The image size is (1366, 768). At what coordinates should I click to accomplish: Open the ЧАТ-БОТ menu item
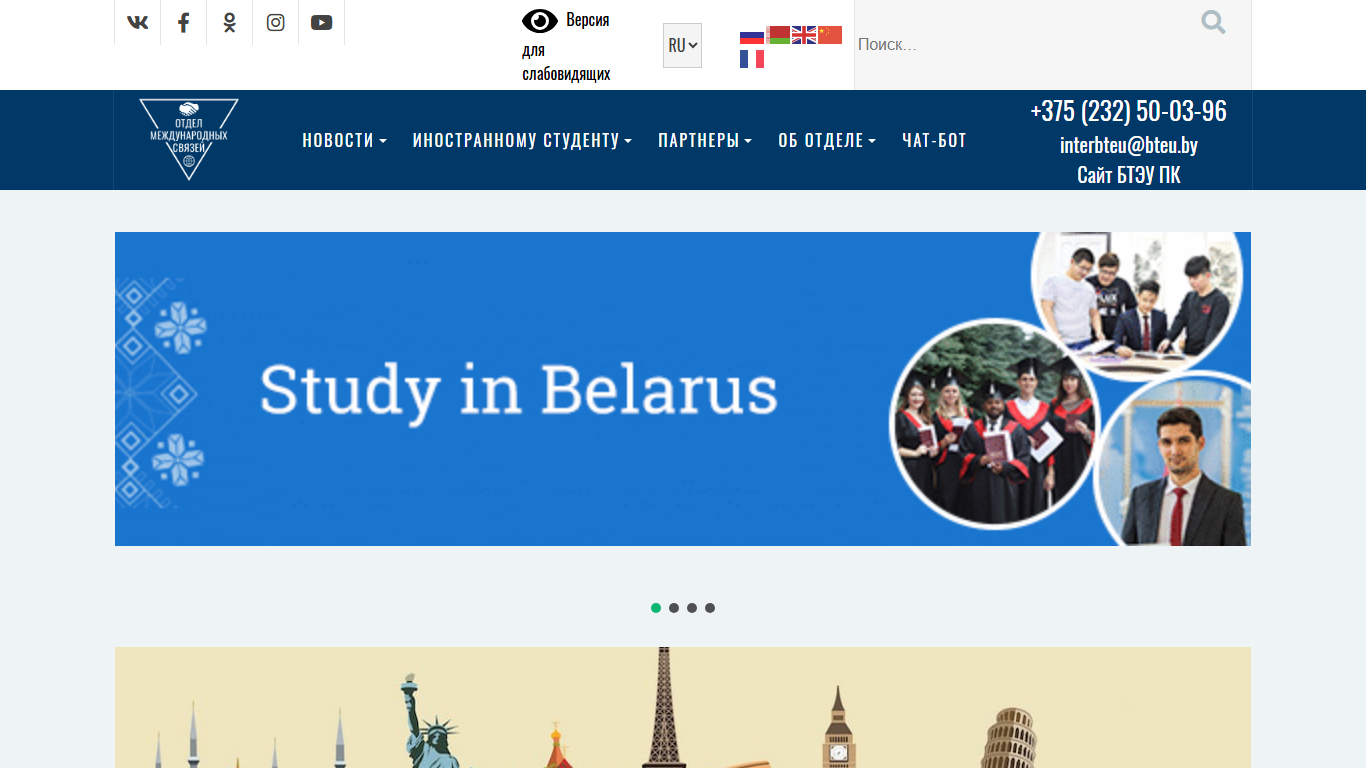click(934, 140)
